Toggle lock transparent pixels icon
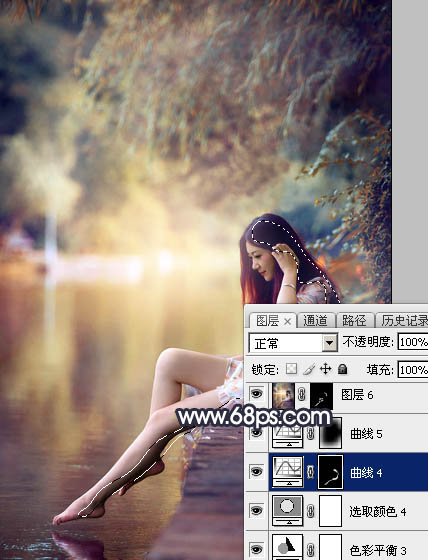Image resolution: width=428 pixels, height=560 pixels. [291, 369]
